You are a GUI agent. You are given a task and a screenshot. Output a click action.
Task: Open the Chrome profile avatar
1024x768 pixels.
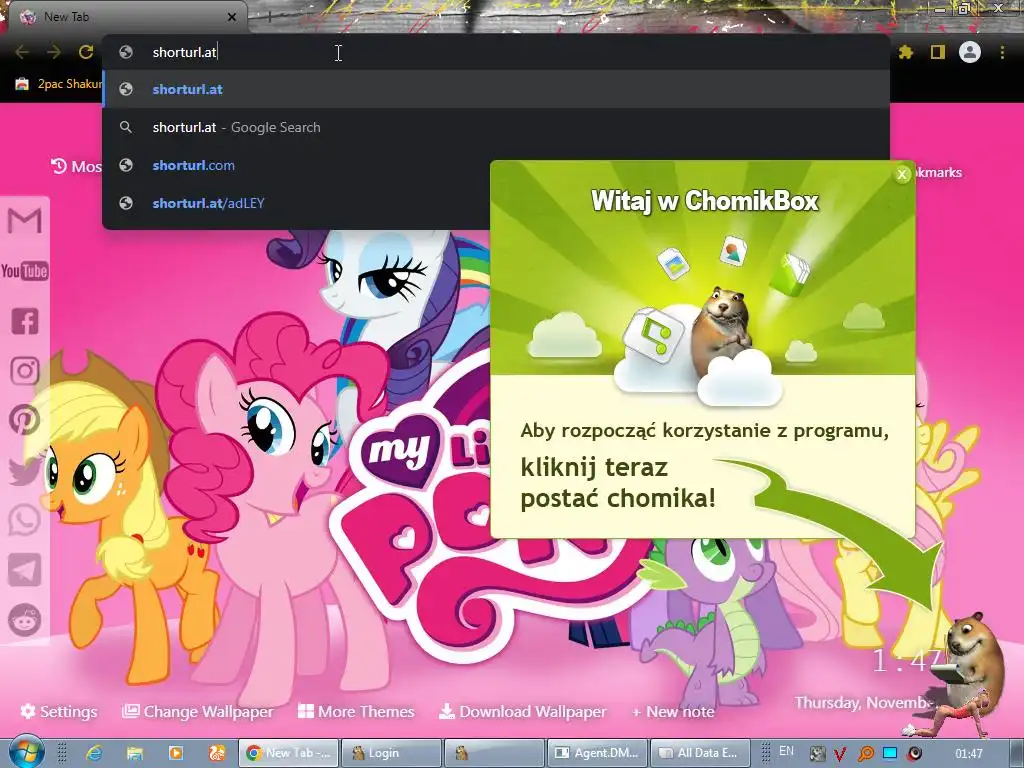pos(970,52)
